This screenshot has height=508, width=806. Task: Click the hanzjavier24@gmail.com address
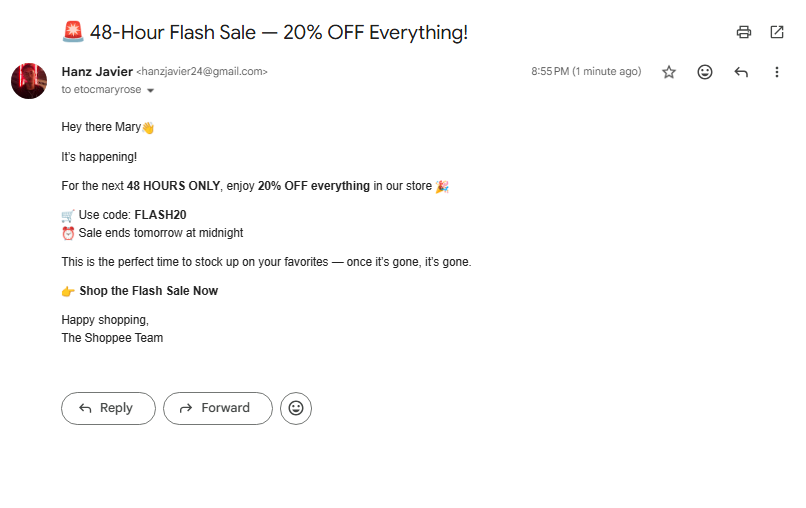point(202,72)
